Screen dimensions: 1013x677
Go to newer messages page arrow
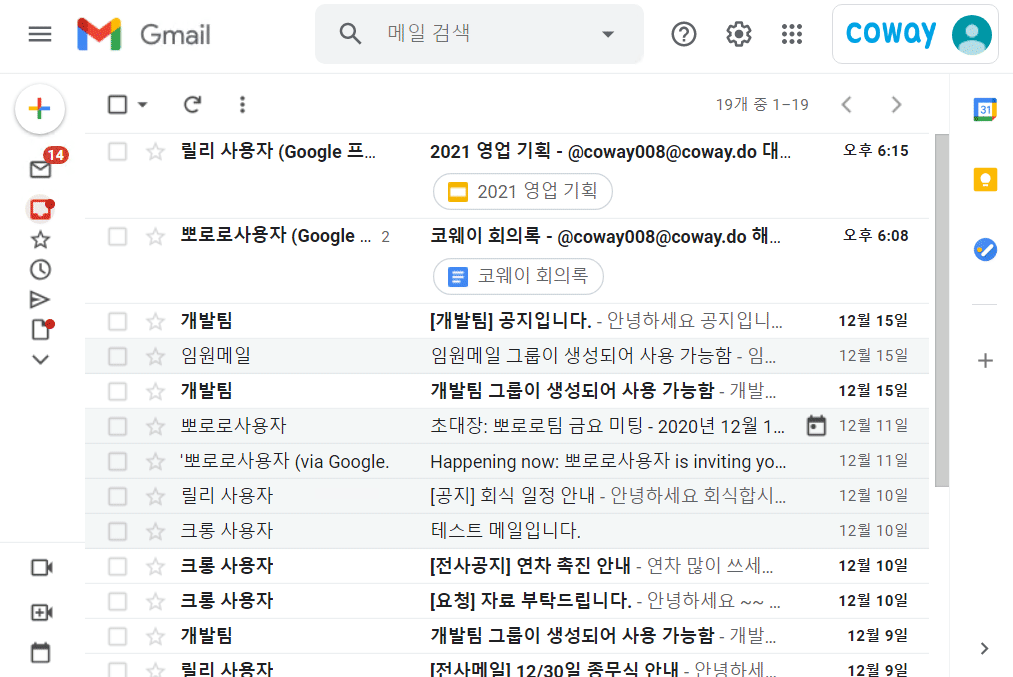point(847,105)
